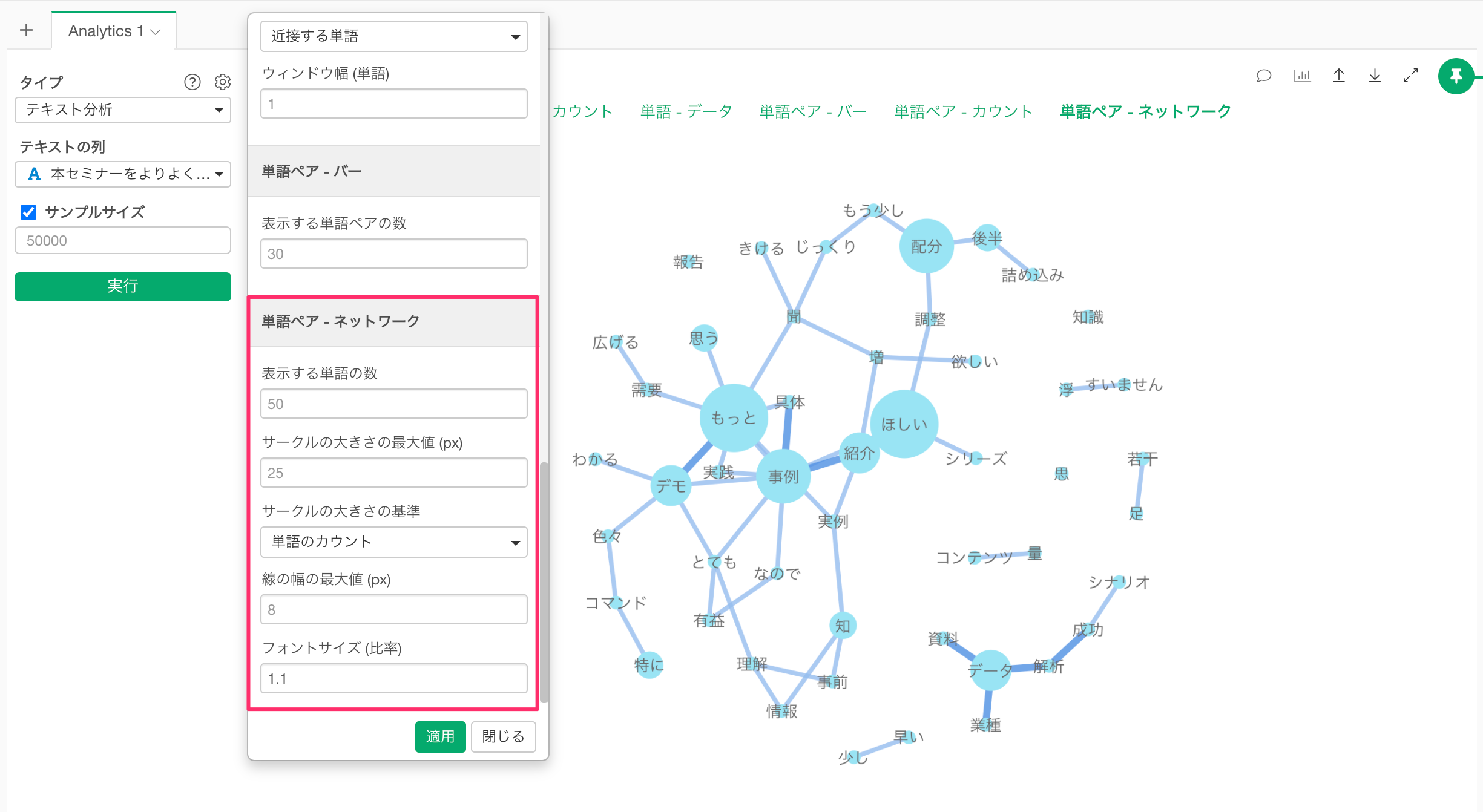Open the テキストの列 column dropdown
Viewport: 1483px width, 812px height.
tap(123, 174)
